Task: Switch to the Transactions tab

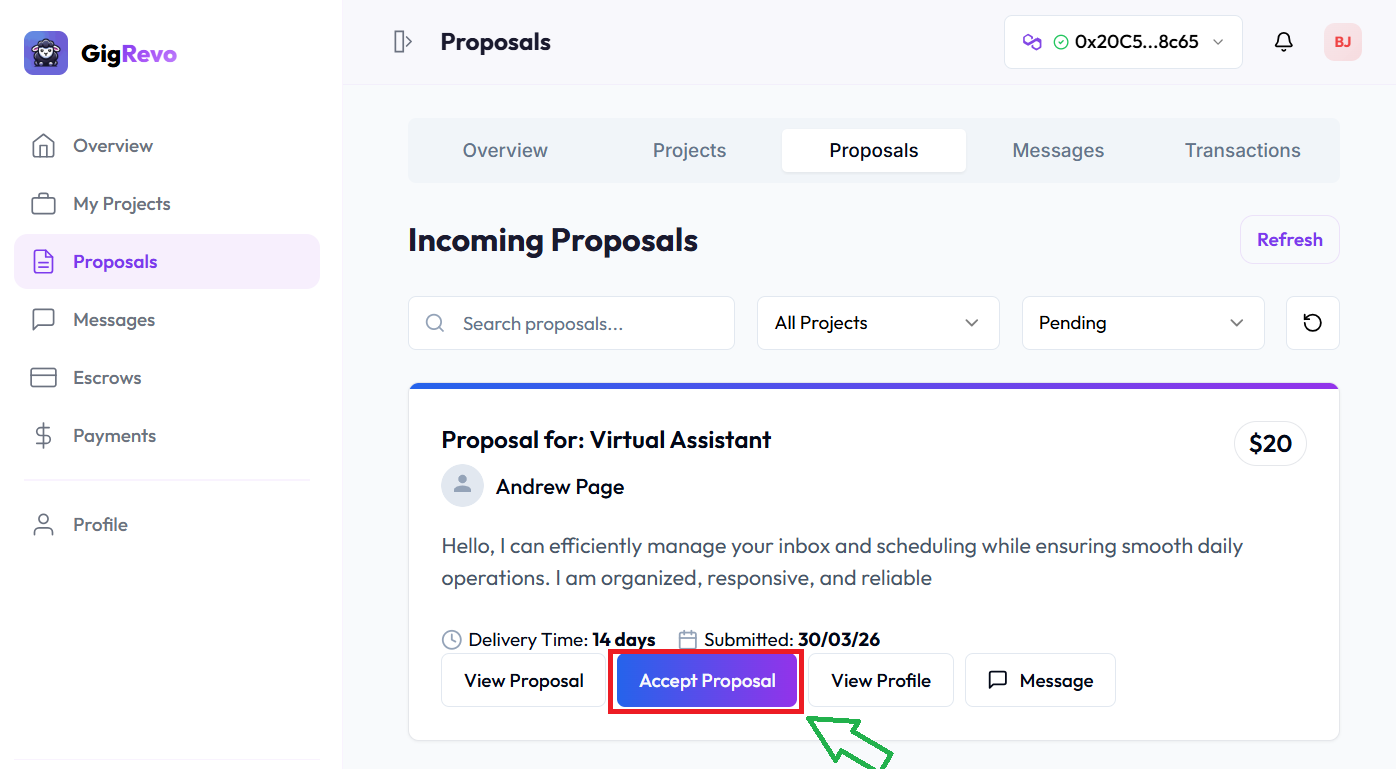Action: tap(1242, 150)
